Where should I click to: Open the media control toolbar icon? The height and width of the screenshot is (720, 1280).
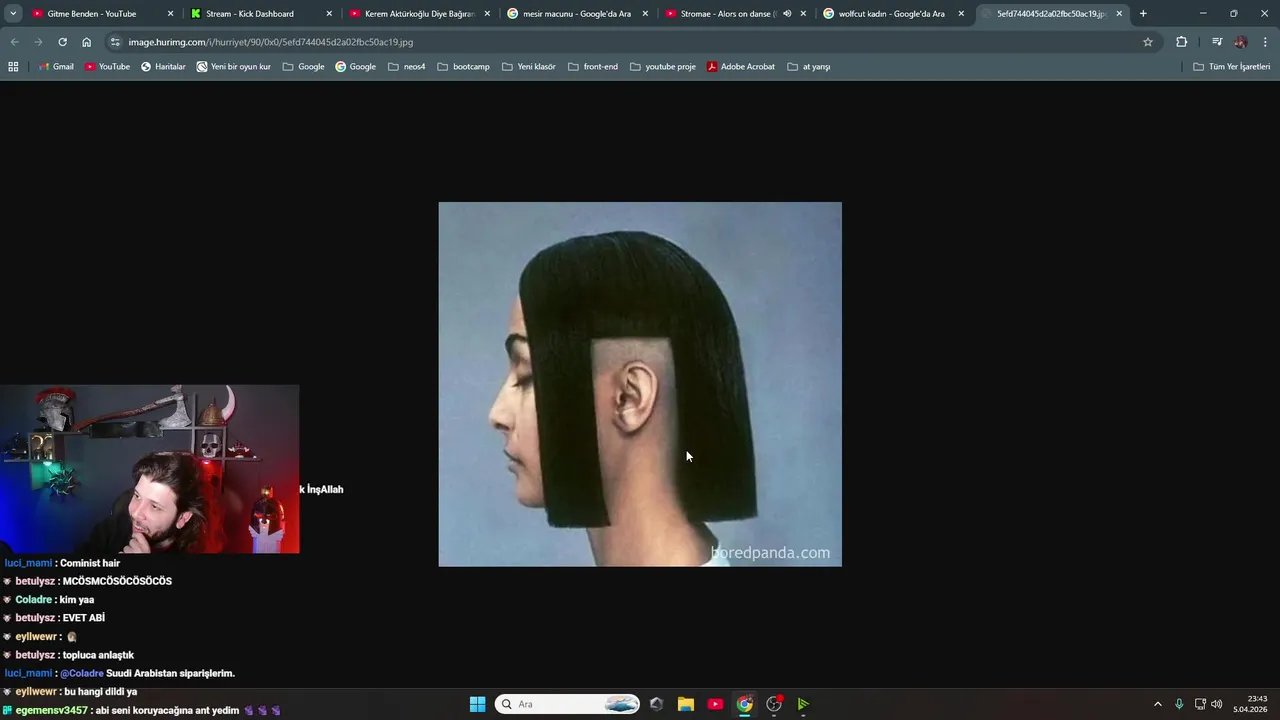pos(1217,42)
